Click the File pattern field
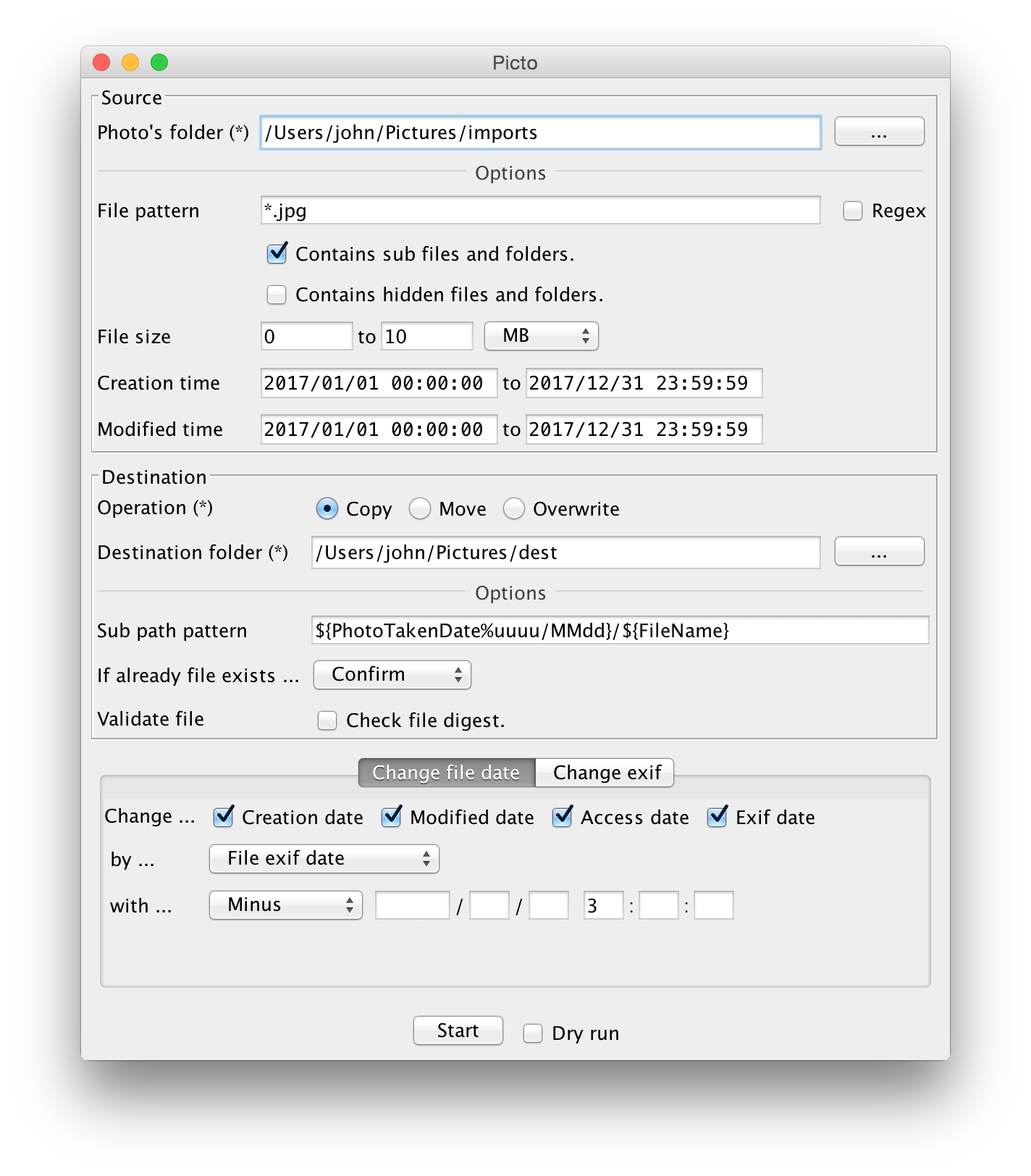The width and height of the screenshot is (1031, 1176). [x=540, y=211]
